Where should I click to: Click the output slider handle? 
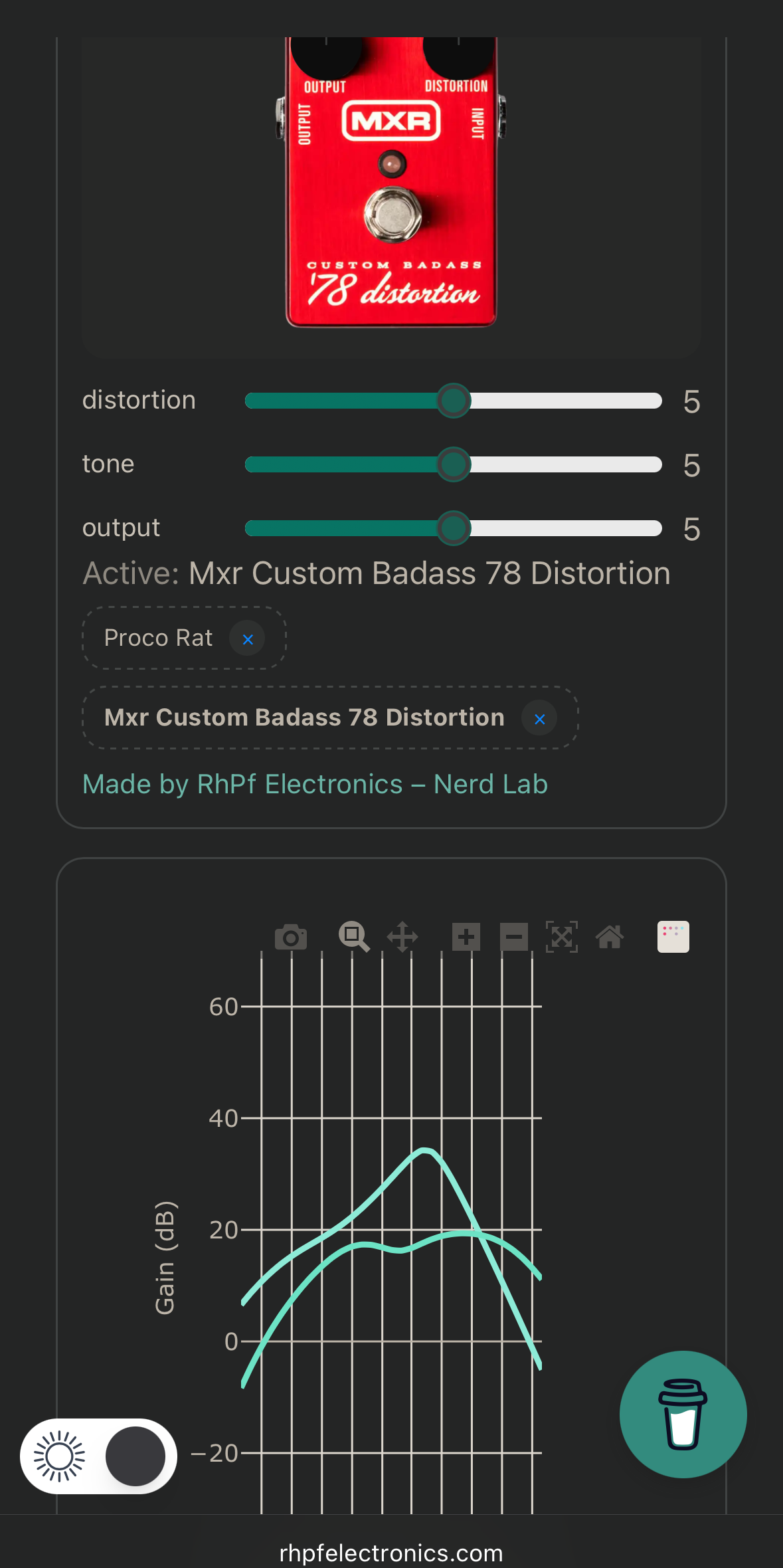[x=454, y=528]
